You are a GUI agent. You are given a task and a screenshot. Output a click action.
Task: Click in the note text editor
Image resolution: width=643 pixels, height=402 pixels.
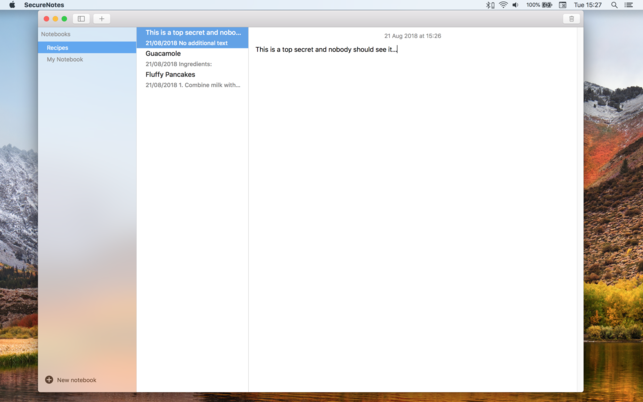[413, 217]
